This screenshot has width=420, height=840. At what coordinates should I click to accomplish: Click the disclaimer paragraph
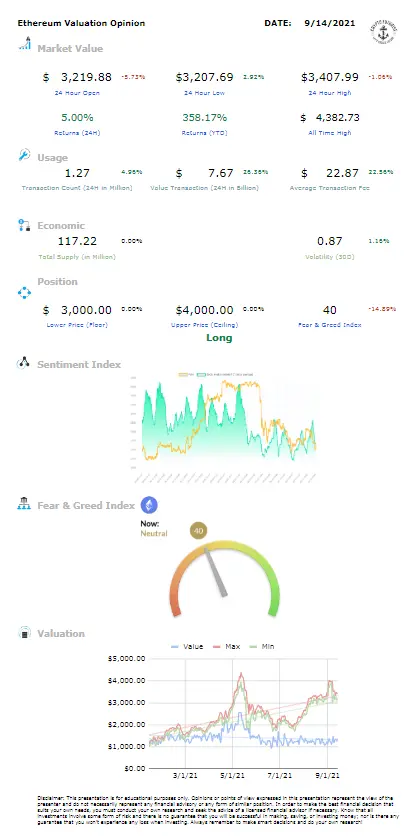coord(218,810)
